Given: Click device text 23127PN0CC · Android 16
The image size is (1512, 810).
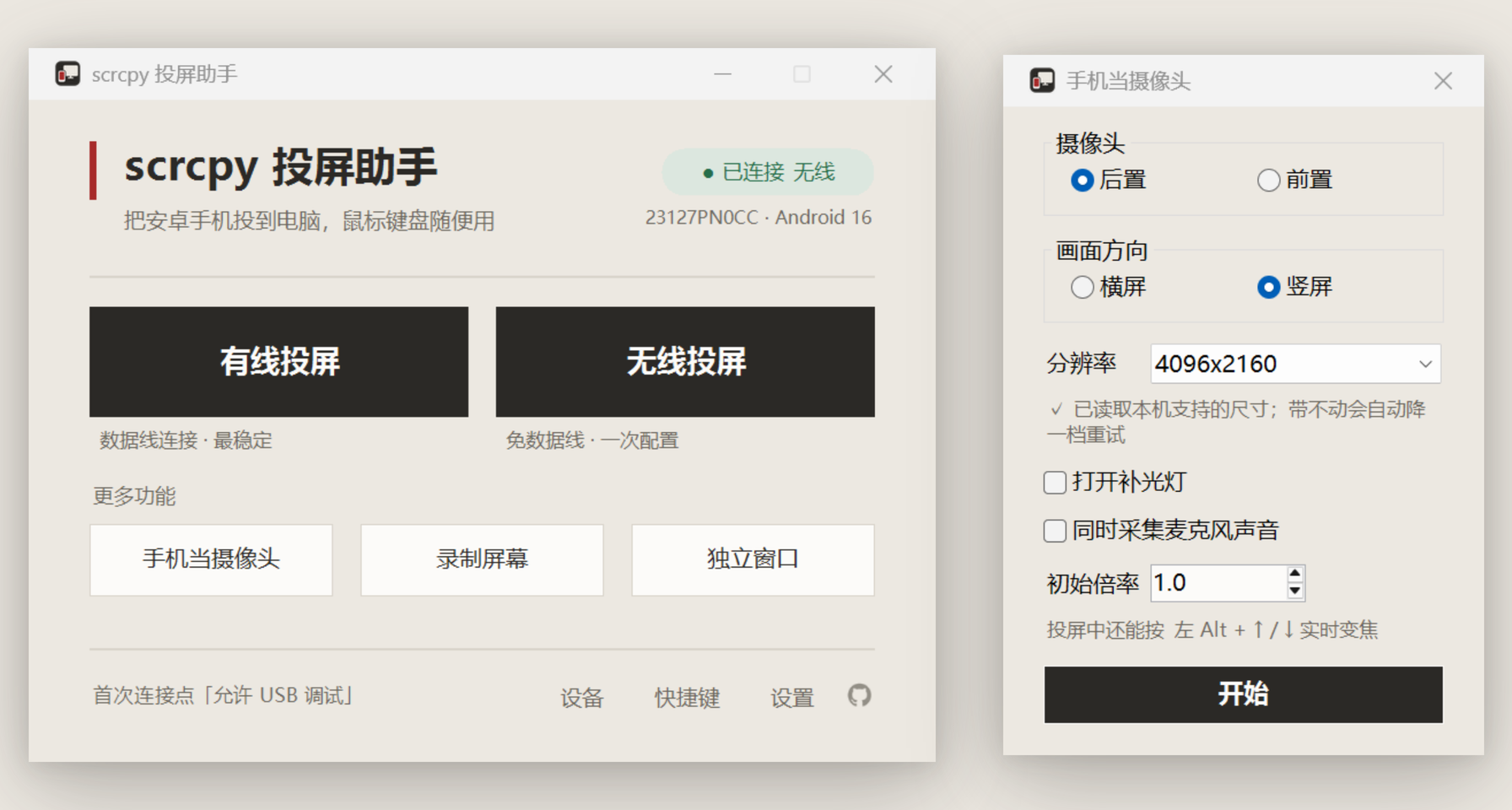Looking at the screenshot, I should (759, 218).
